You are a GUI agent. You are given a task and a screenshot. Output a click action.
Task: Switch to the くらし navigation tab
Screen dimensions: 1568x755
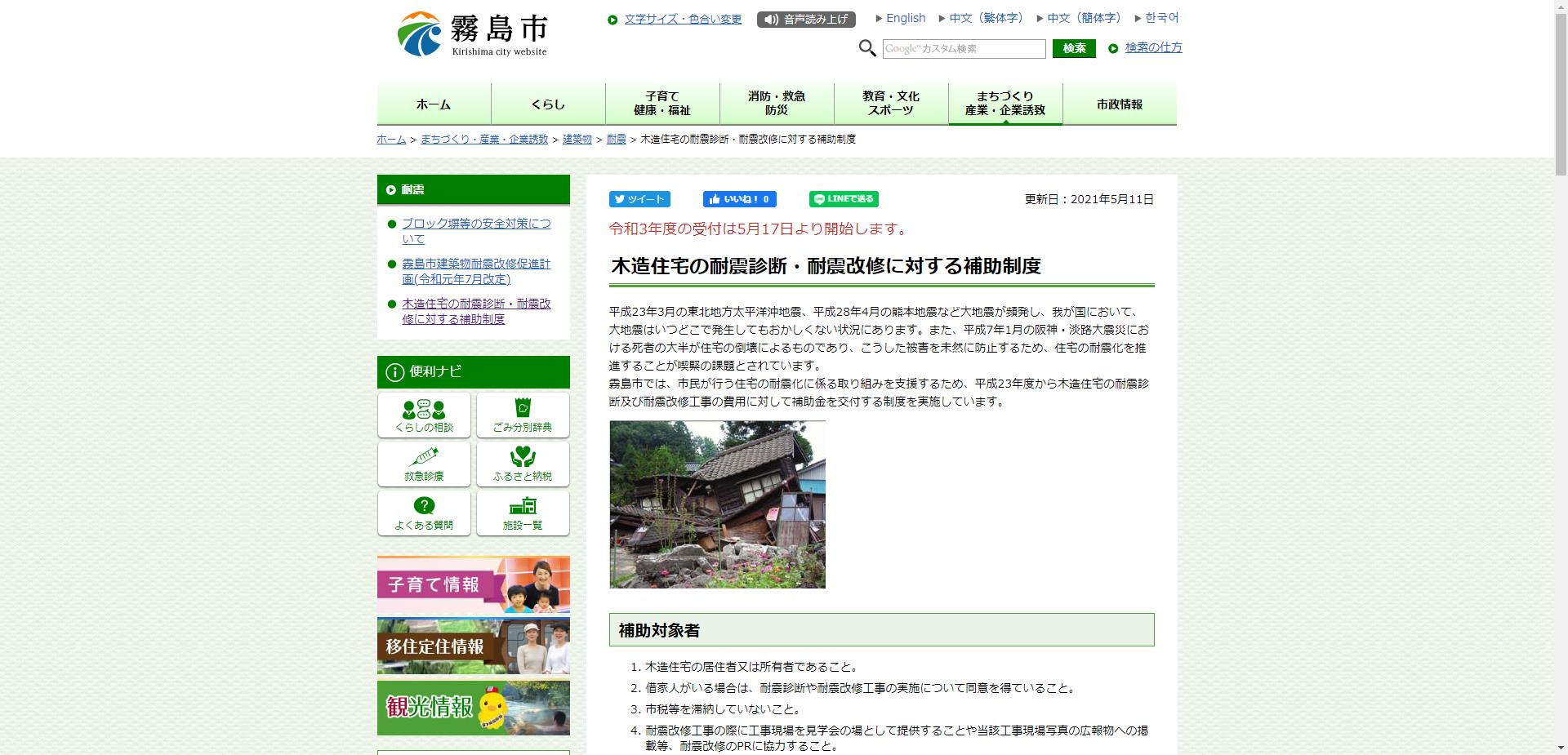click(548, 104)
